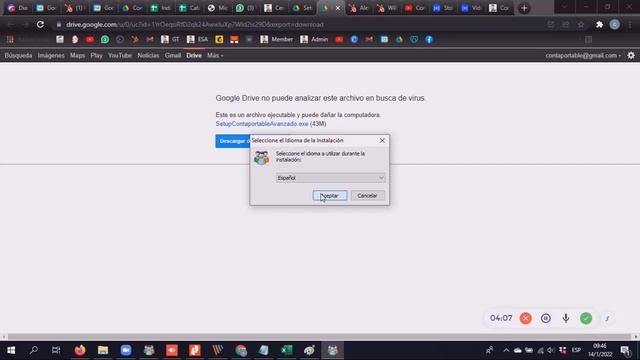Screen dimensions: 640x360
Task: Open the active installer taskbar icon
Action: (x=333, y=350)
